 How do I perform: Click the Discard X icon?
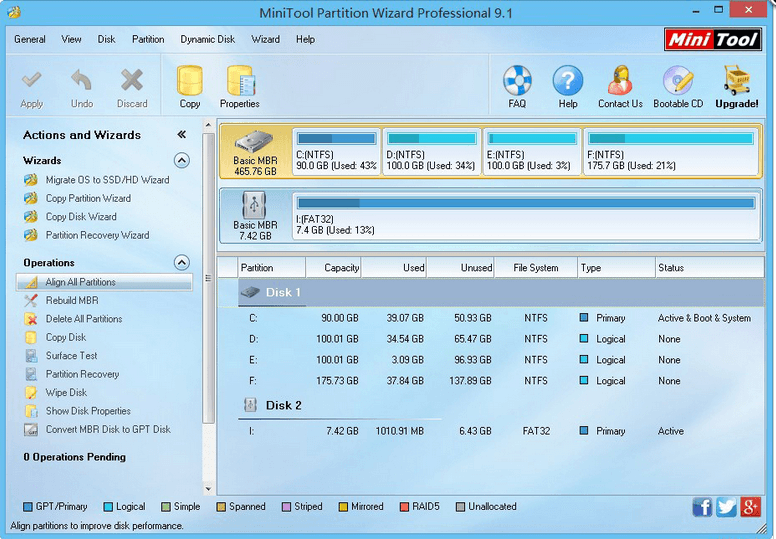click(132, 81)
